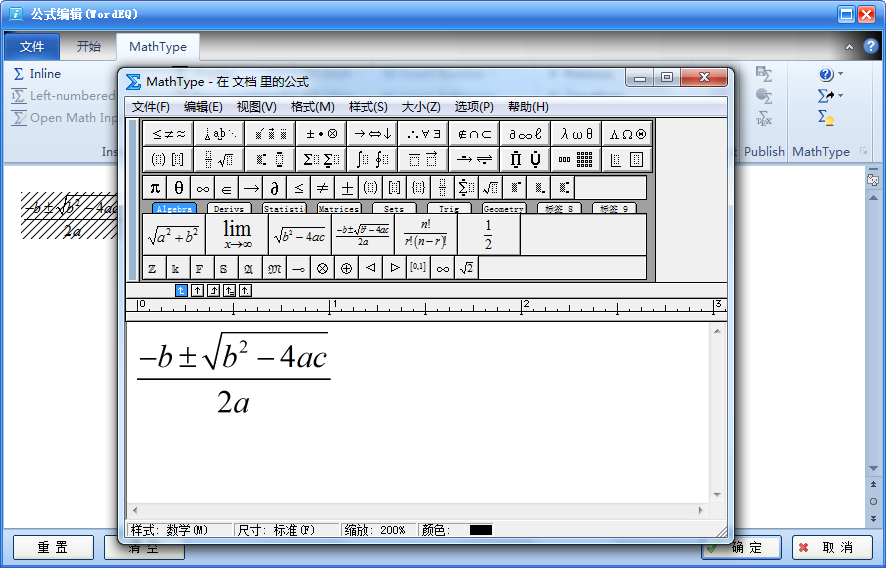The image size is (886, 568).
Task: Open the 帮助(H) menu
Action: 528,107
